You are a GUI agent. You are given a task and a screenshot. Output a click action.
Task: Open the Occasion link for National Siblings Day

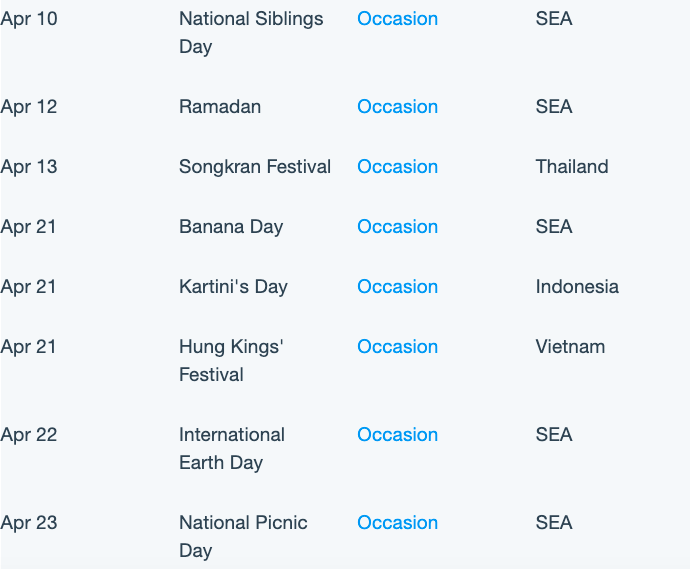(397, 19)
